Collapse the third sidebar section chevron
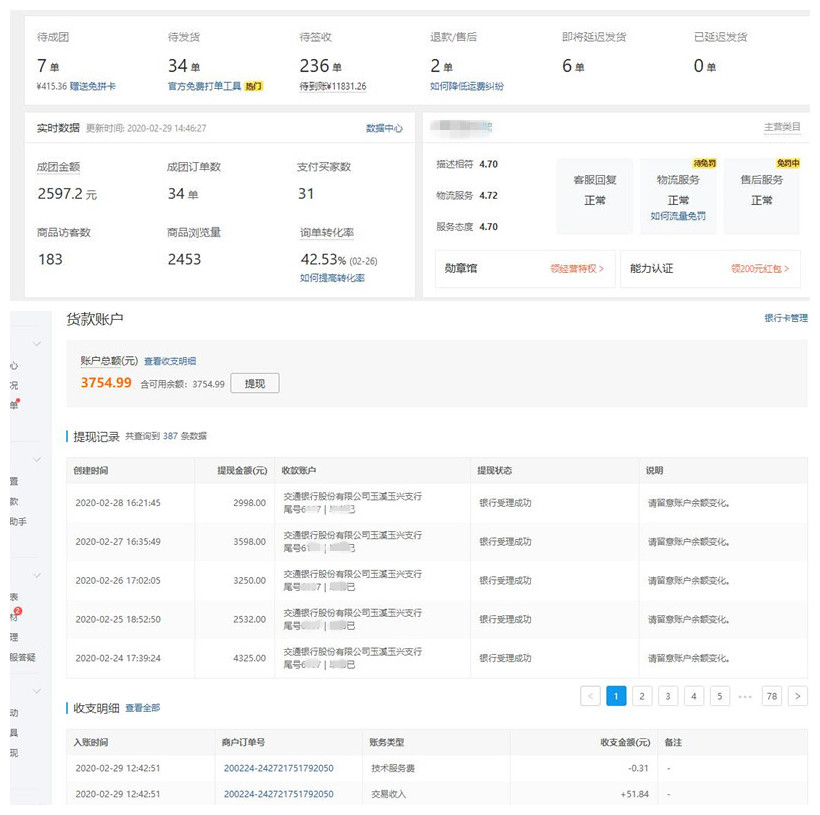This screenshot has height=815, width=820. tap(37, 576)
